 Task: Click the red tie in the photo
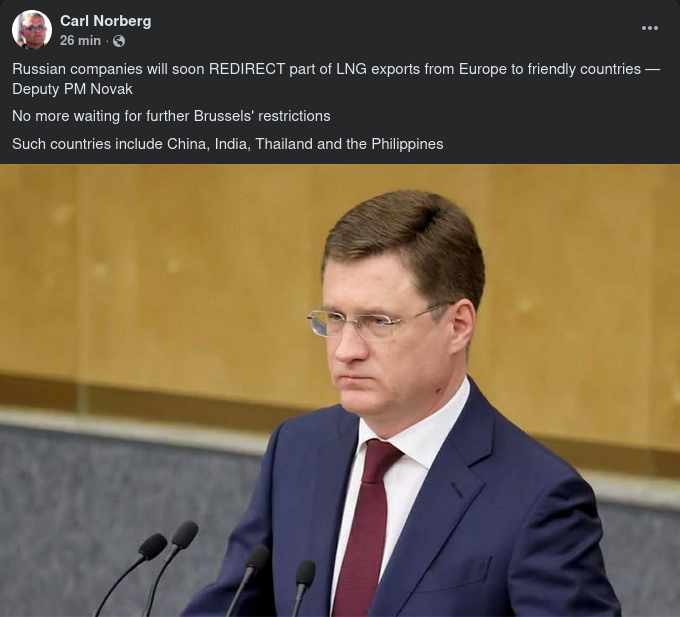363,527
